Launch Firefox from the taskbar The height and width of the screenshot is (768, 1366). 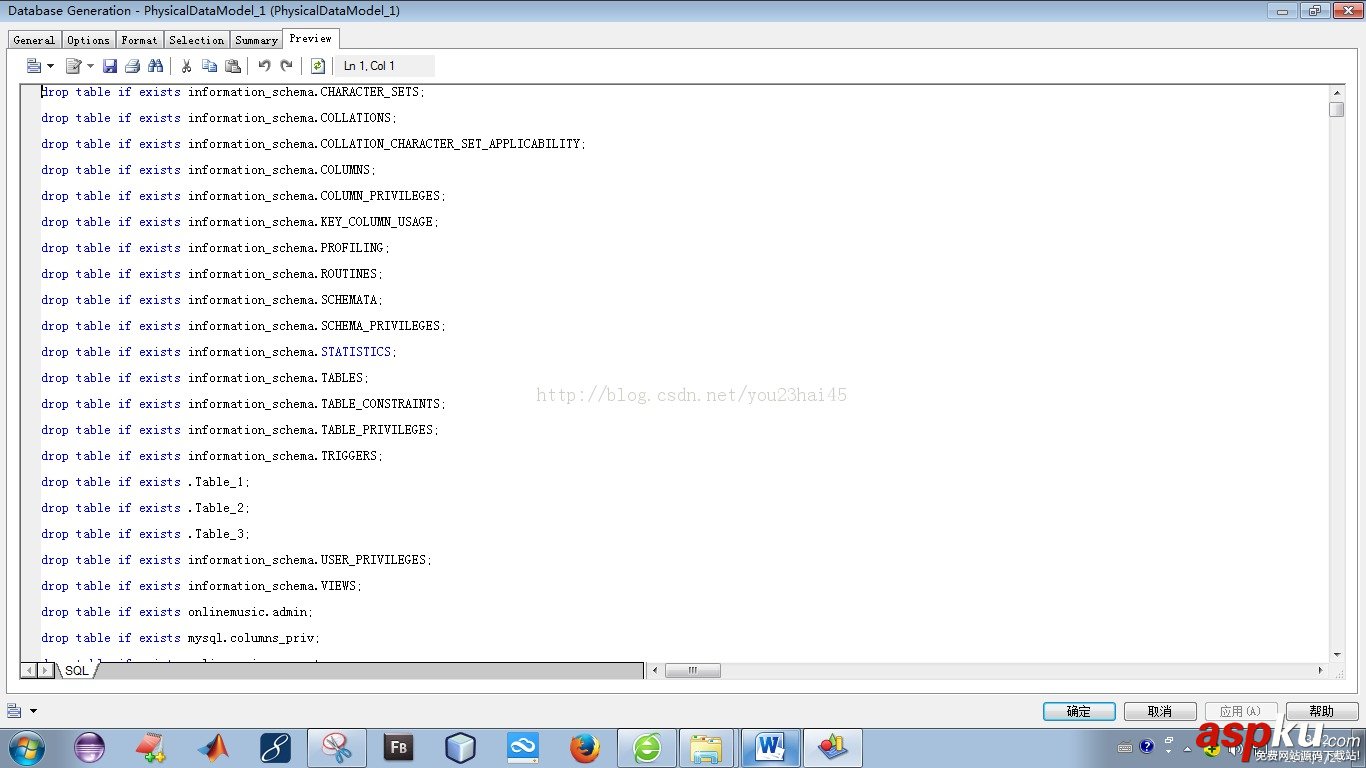pyautogui.click(x=584, y=747)
